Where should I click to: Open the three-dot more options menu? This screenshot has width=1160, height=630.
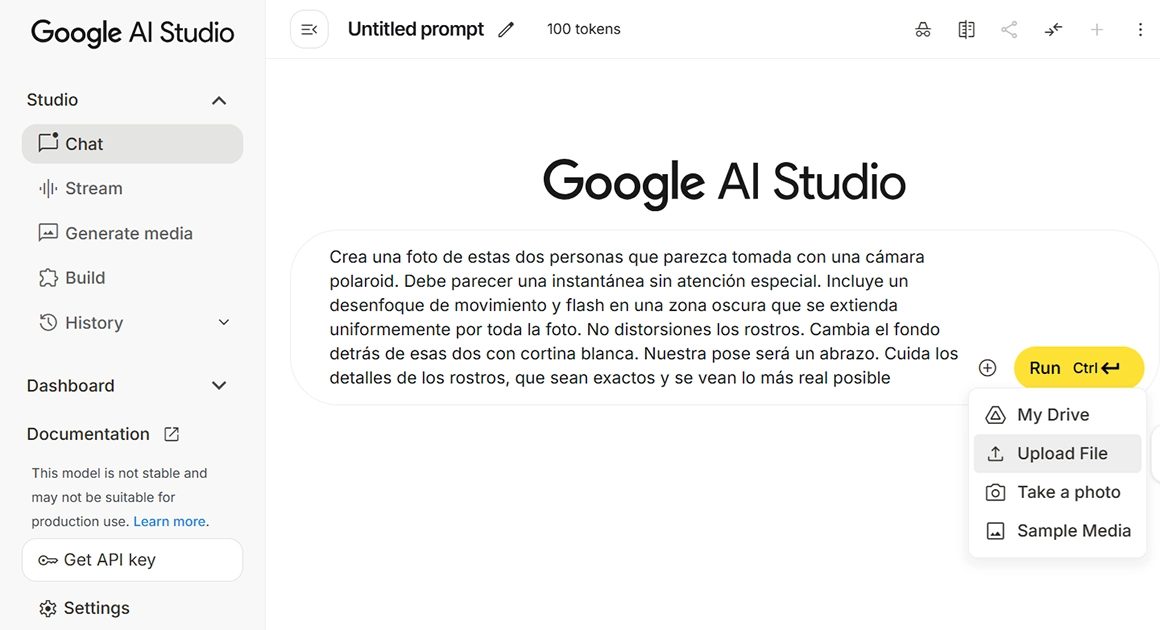coord(1140,30)
